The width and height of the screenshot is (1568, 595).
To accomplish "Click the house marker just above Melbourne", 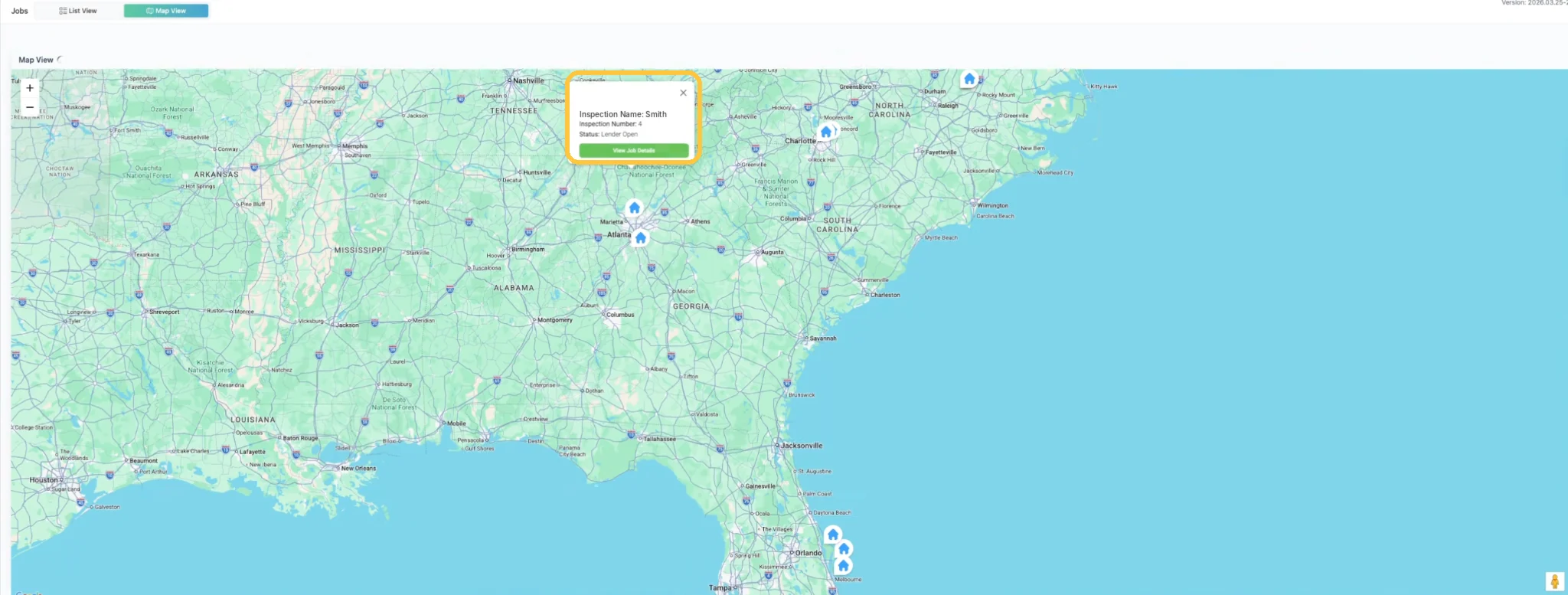I will (843, 565).
